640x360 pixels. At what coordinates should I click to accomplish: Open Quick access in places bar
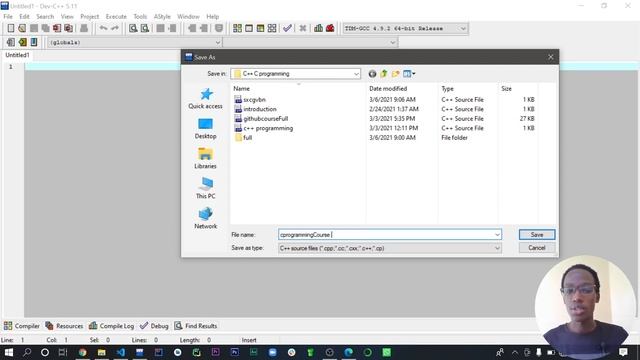click(x=205, y=98)
